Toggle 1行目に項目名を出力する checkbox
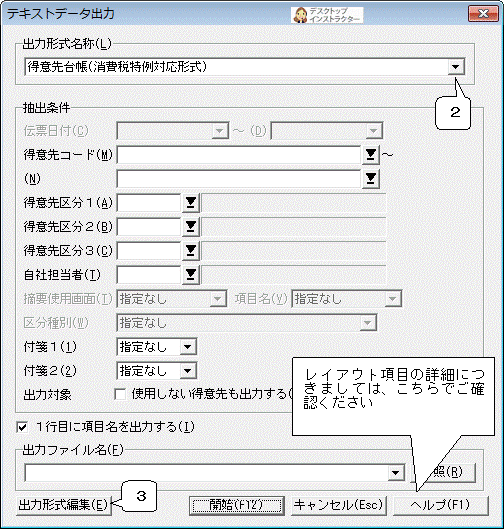The width and height of the screenshot is (504, 529). [22, 427]
